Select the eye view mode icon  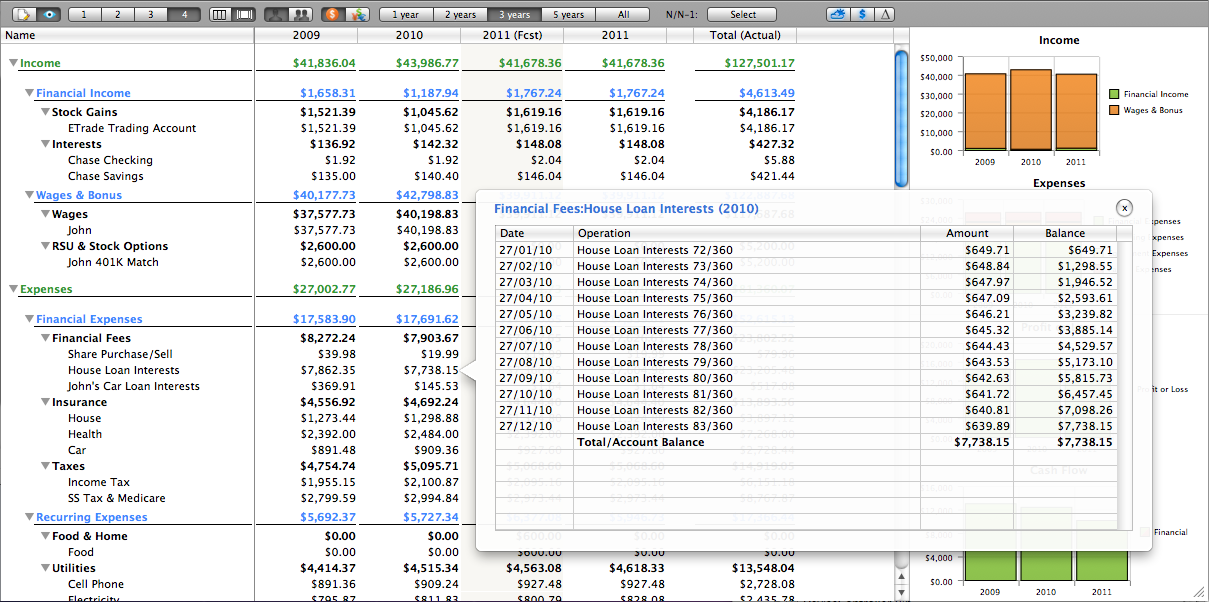point(50,15)
